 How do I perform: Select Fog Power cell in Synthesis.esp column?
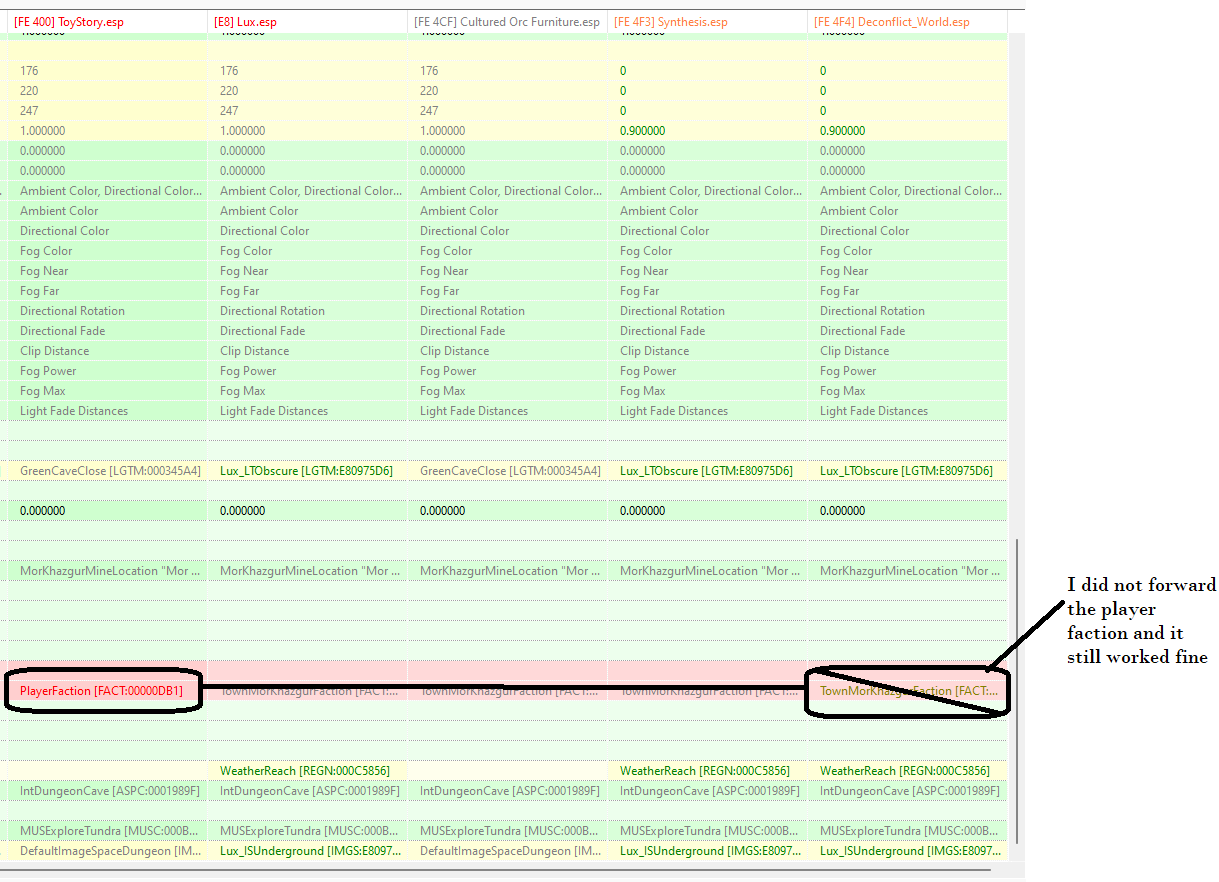707,371
